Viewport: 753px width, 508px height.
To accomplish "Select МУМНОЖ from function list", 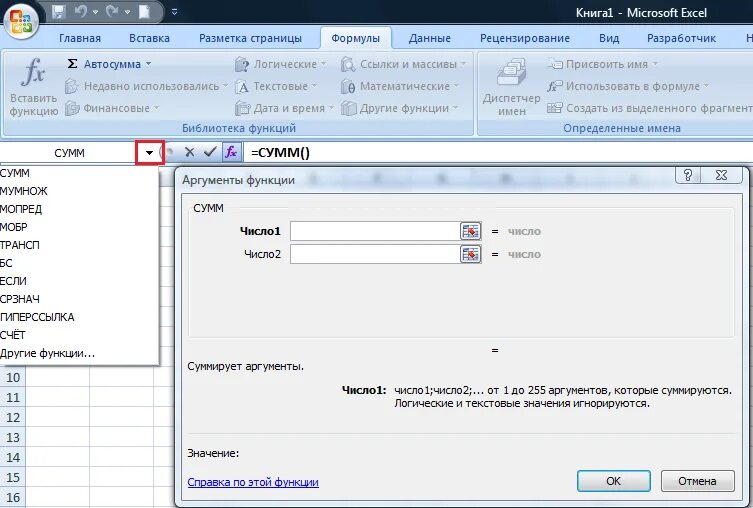I will tap(79, 191).
